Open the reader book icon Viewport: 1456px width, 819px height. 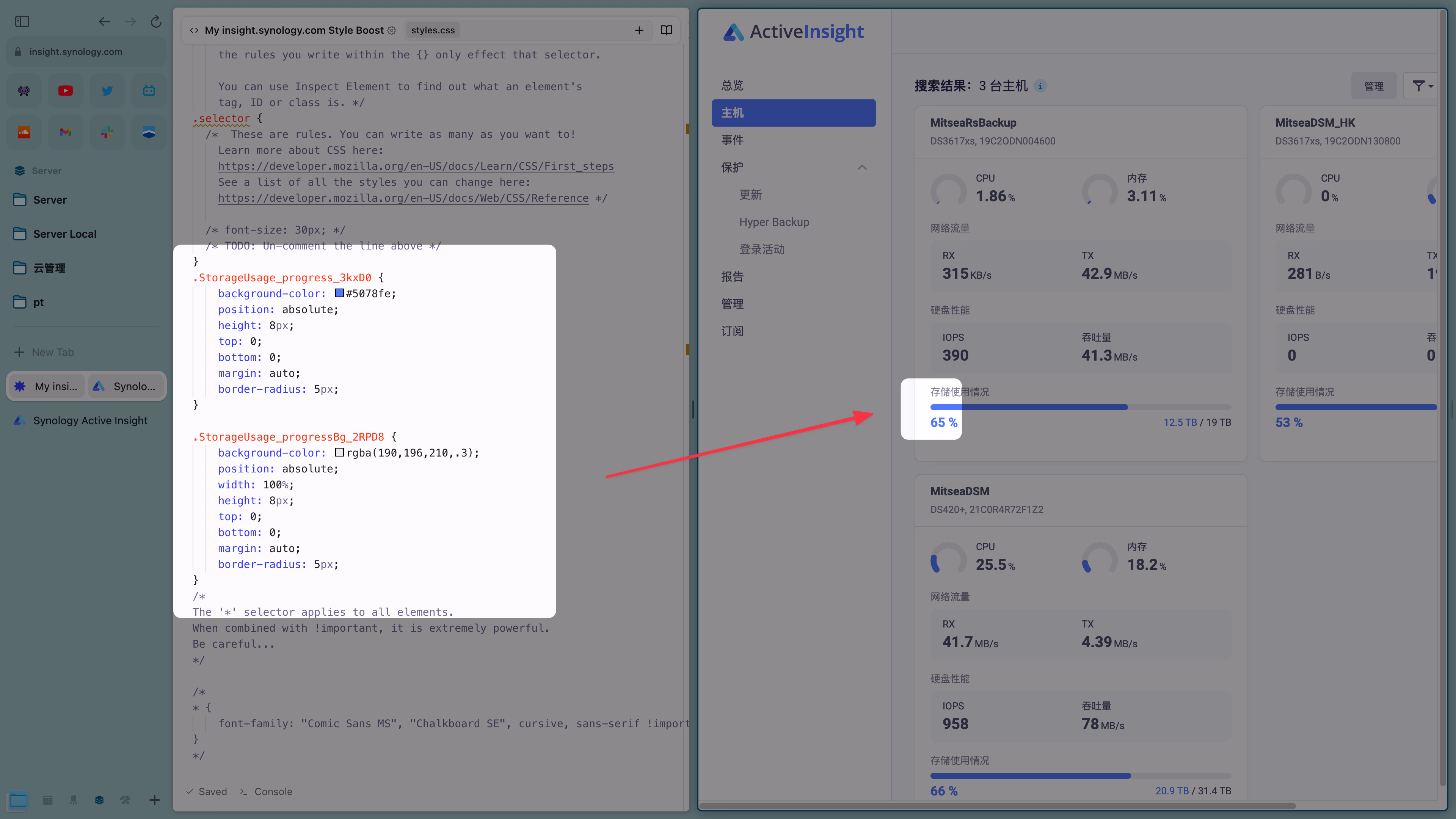click(x=667, y=30)
